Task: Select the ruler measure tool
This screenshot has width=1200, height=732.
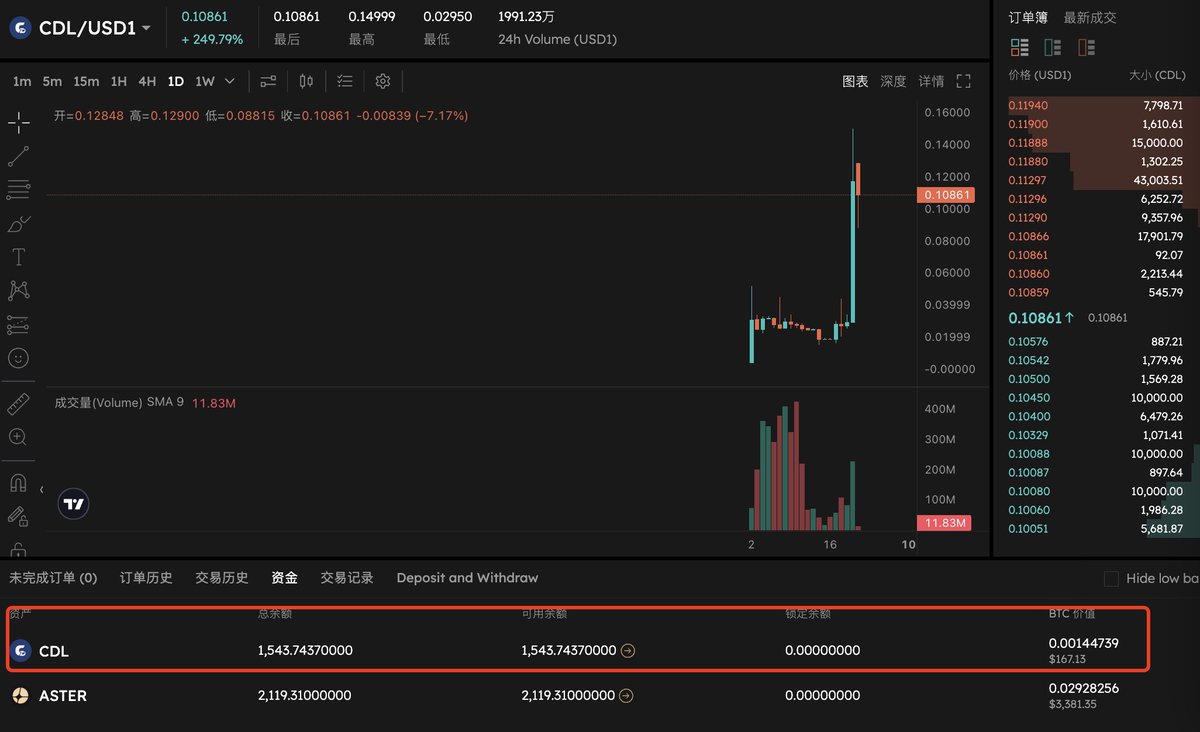Action: (x=18, y=404)
